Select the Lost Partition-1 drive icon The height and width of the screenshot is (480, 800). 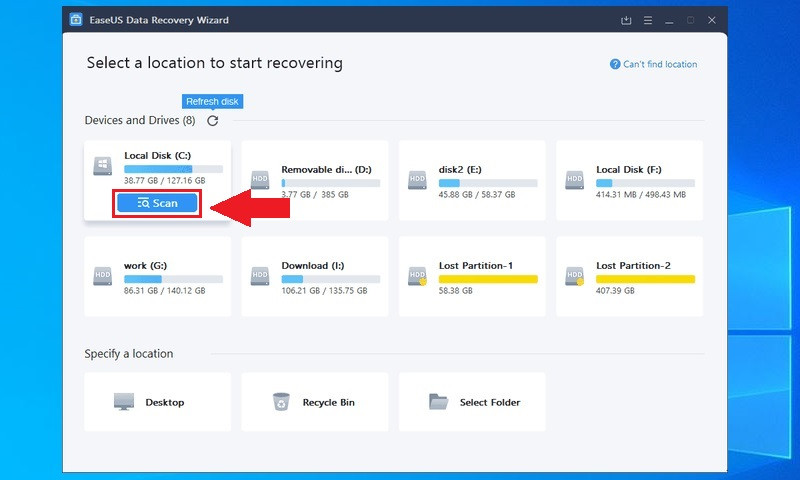coord(417,276)
